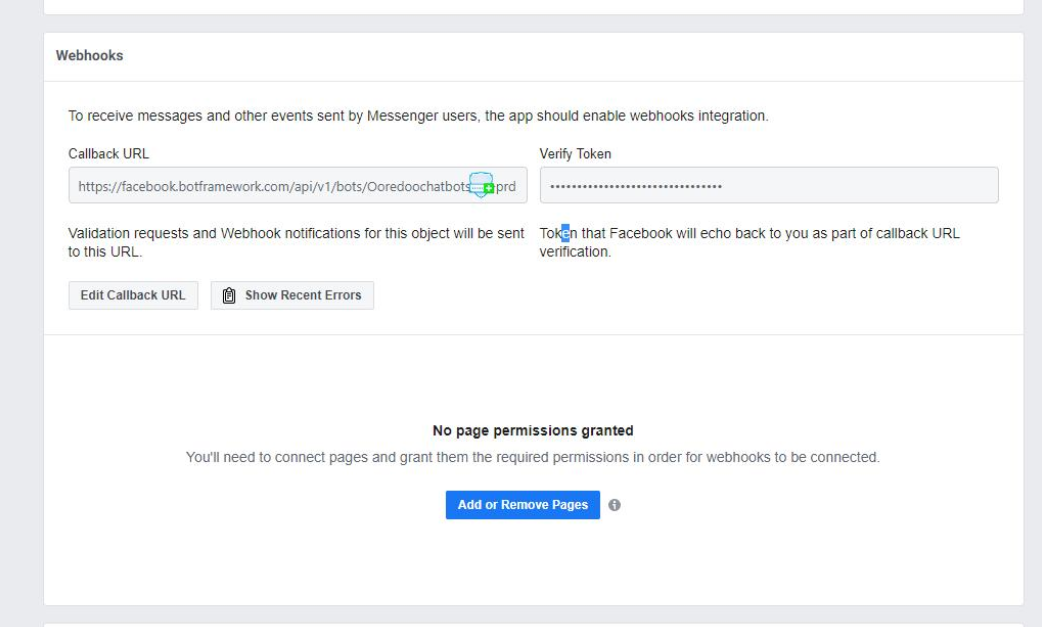Click the Webhooks section header

tap(90, 57)
